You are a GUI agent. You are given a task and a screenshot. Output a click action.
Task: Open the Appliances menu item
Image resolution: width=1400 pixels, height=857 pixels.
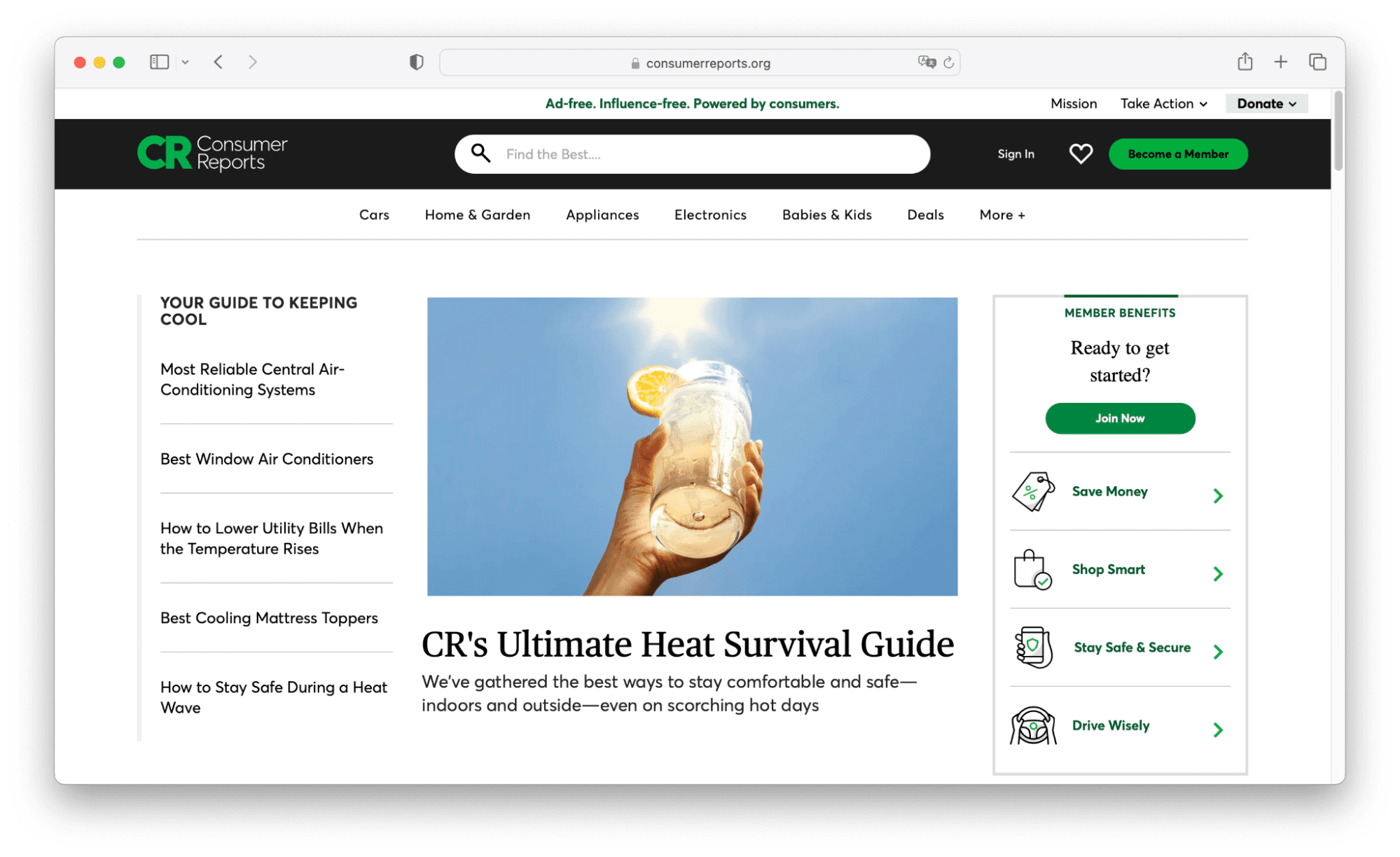[x=602, y=215]
